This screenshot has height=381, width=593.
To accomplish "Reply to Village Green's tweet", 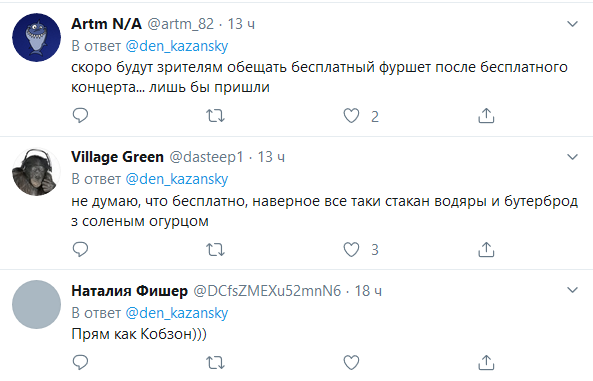I will click(80, 249).
